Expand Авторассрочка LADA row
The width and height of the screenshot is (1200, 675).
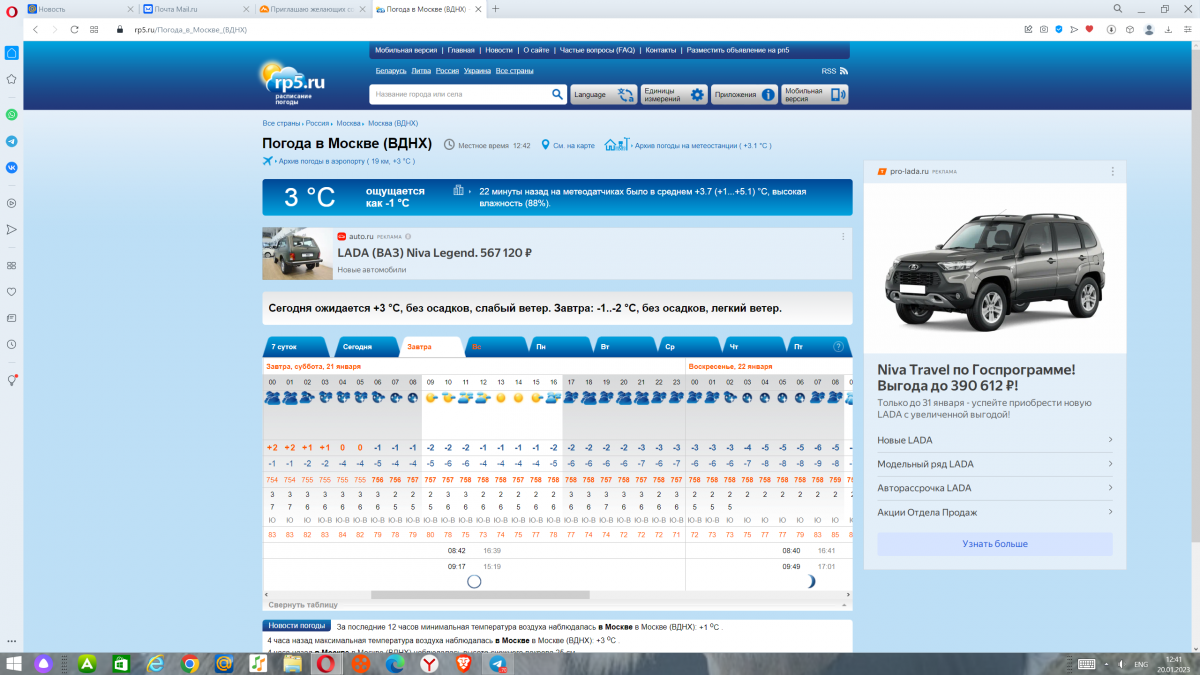tap(995, 488)
